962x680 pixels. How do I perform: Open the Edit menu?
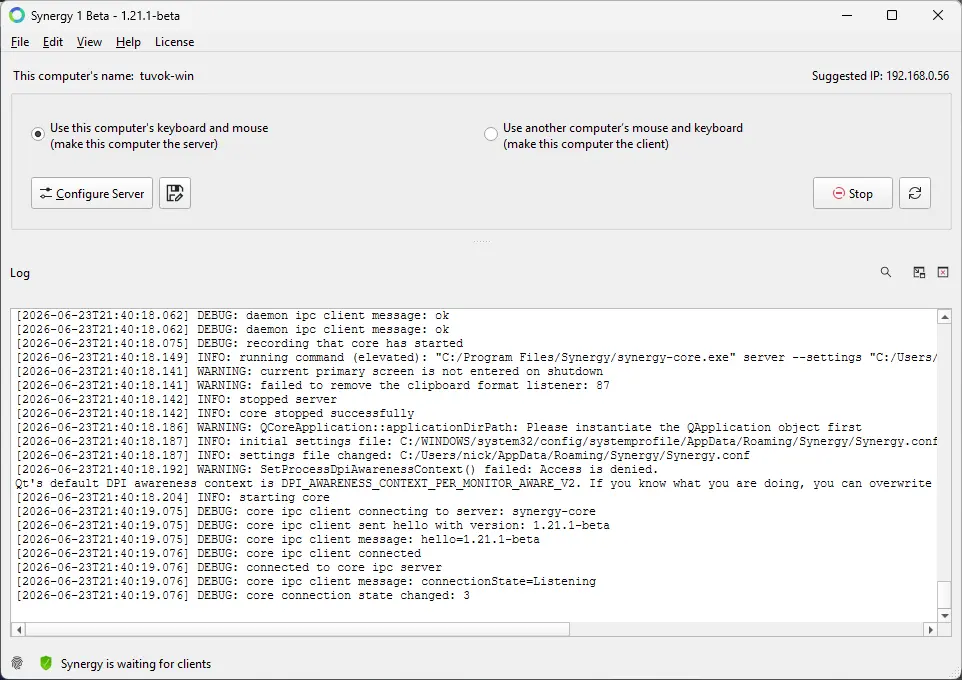pyautogui.click(x=53, y=42)
